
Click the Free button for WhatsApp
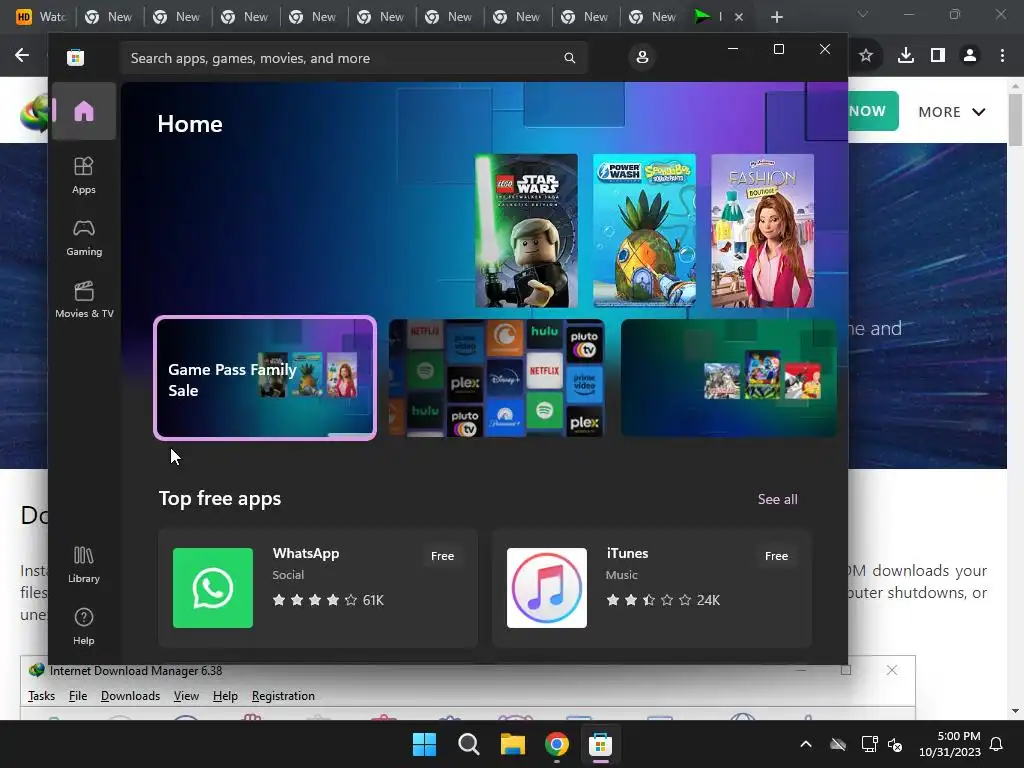(x=442, y=556)
